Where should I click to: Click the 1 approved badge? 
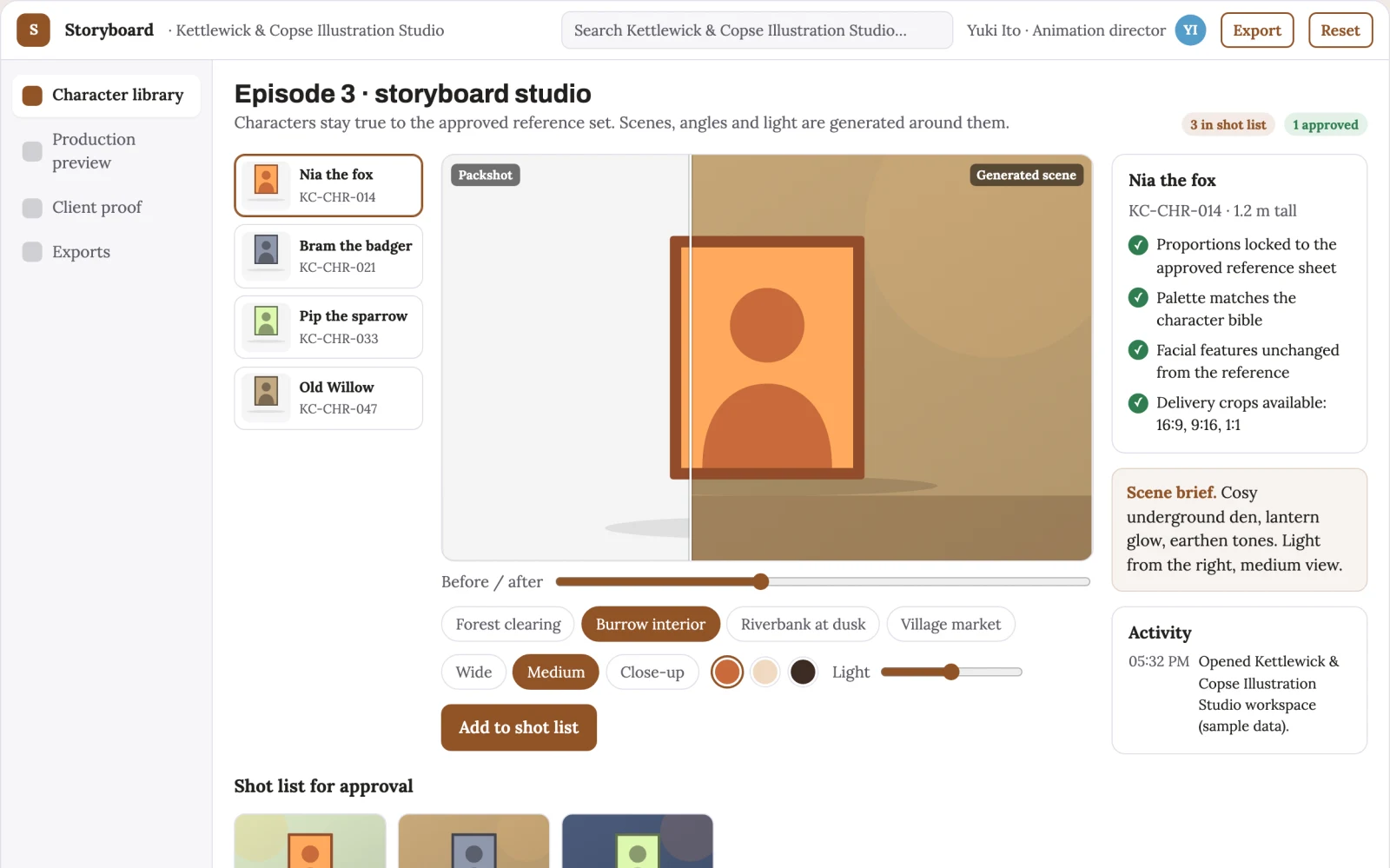point(1325,125)
